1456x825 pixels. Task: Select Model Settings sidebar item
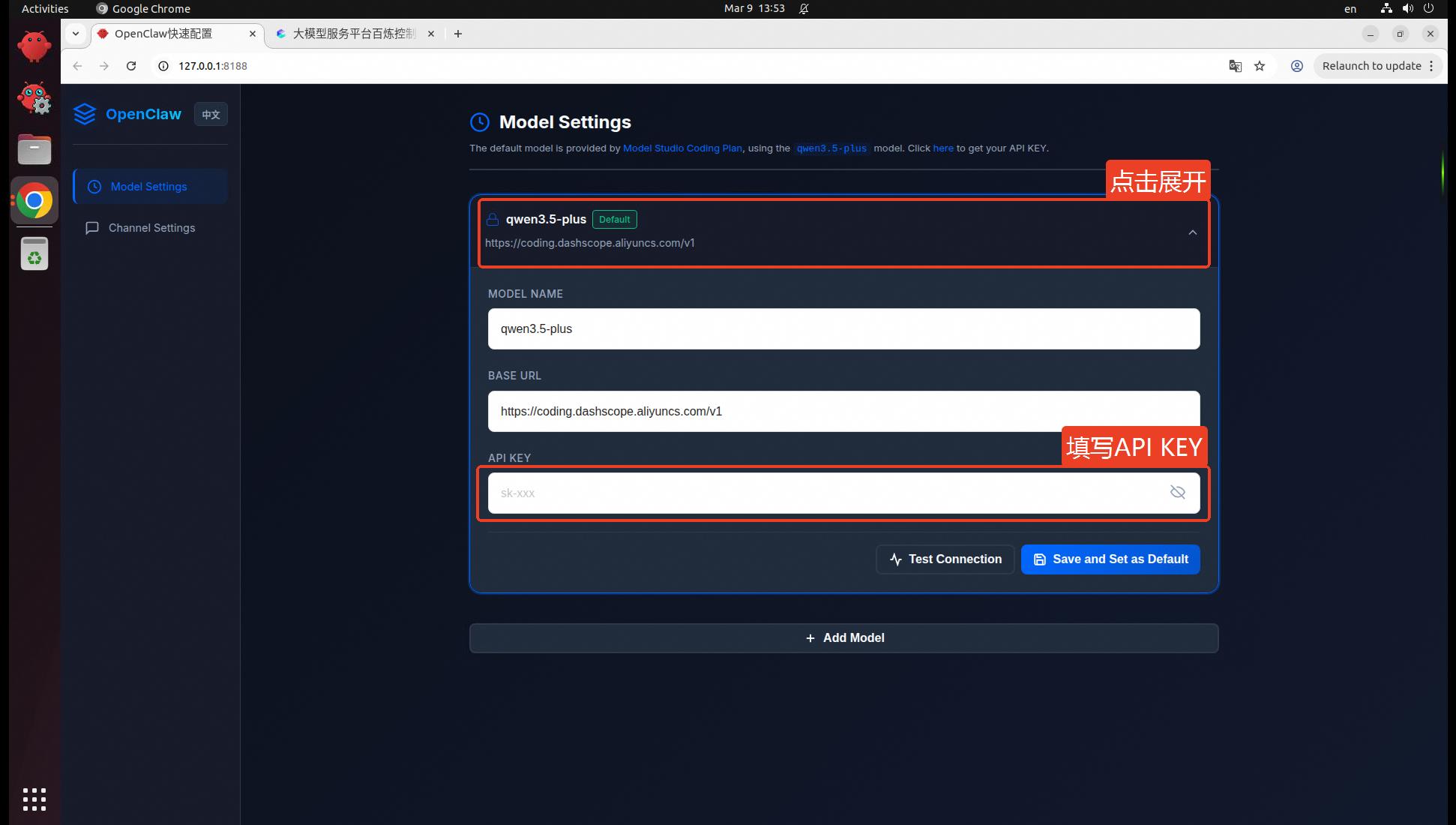[x=149, y=187]
